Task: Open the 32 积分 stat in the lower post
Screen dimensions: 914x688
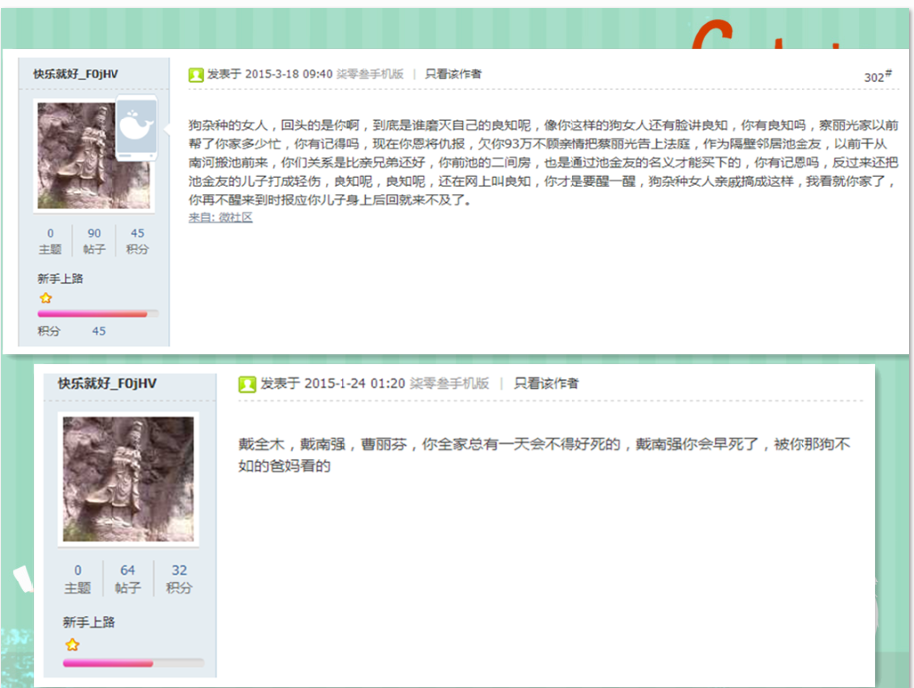Action: tap(179, 578)
